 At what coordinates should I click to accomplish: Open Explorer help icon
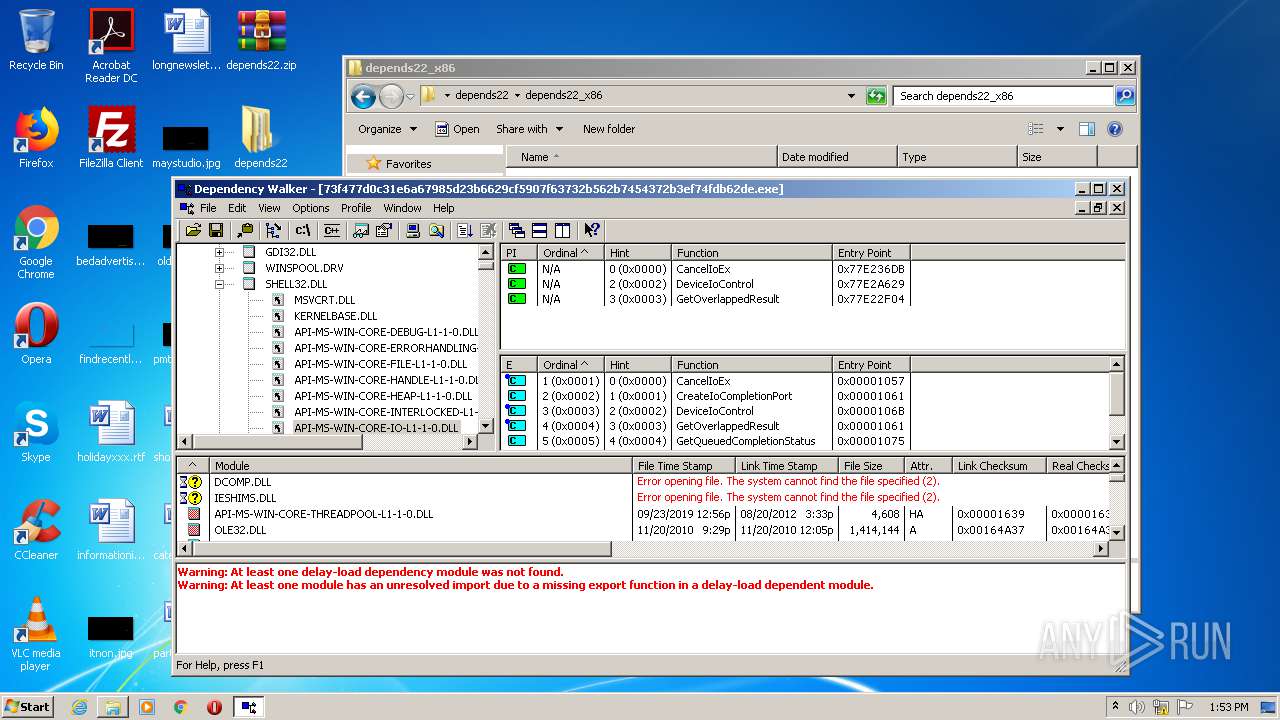pyautogui.click(x=1115, y=129)
